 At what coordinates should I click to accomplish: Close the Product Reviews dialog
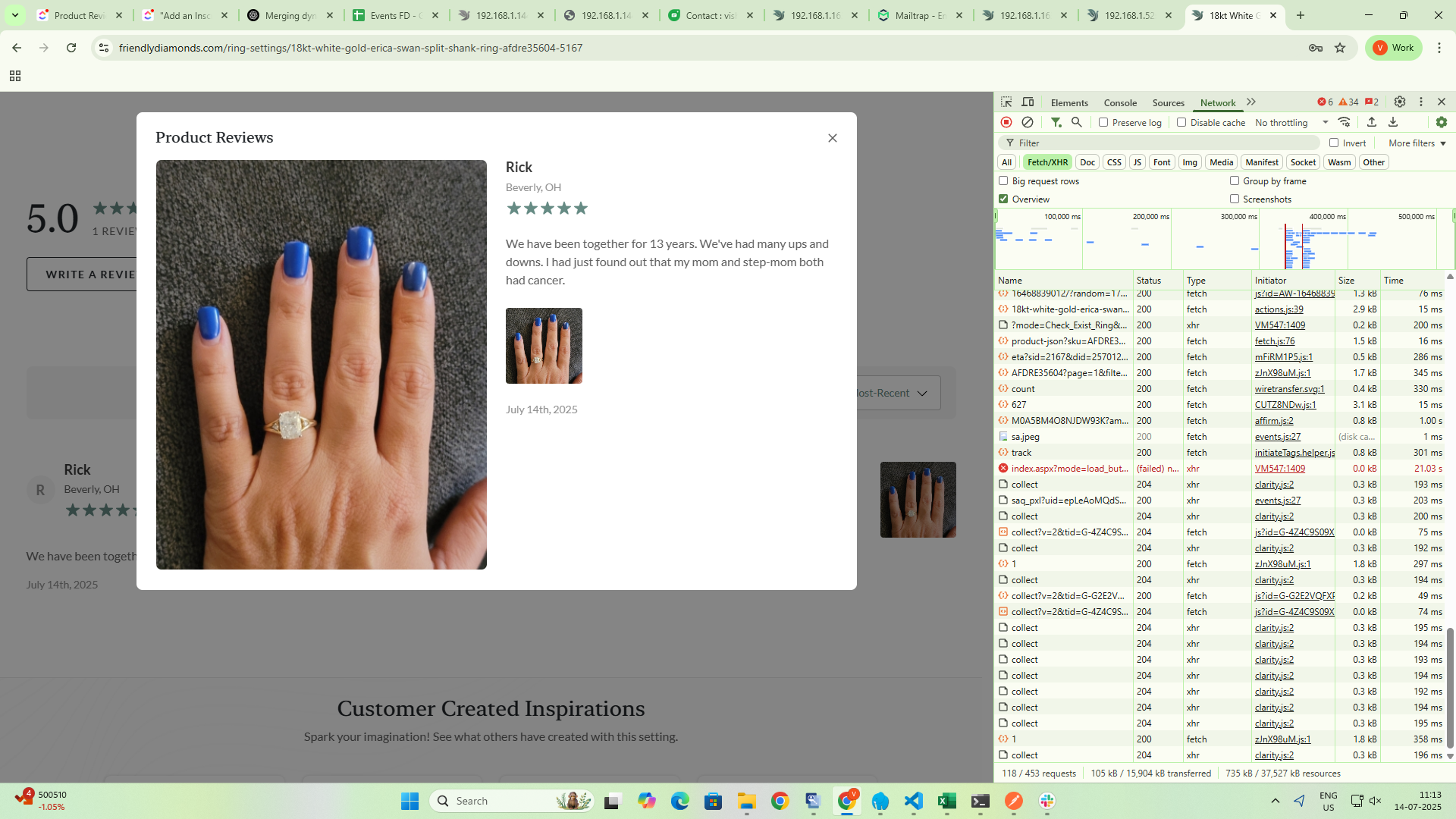[x=833, y=138]
